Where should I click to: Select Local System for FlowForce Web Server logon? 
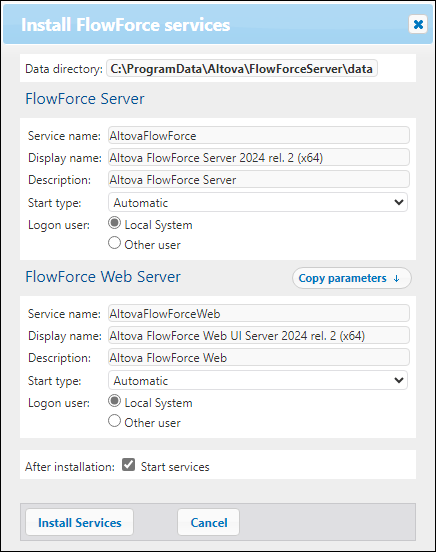pyautogui.click(x=114, y=401)
